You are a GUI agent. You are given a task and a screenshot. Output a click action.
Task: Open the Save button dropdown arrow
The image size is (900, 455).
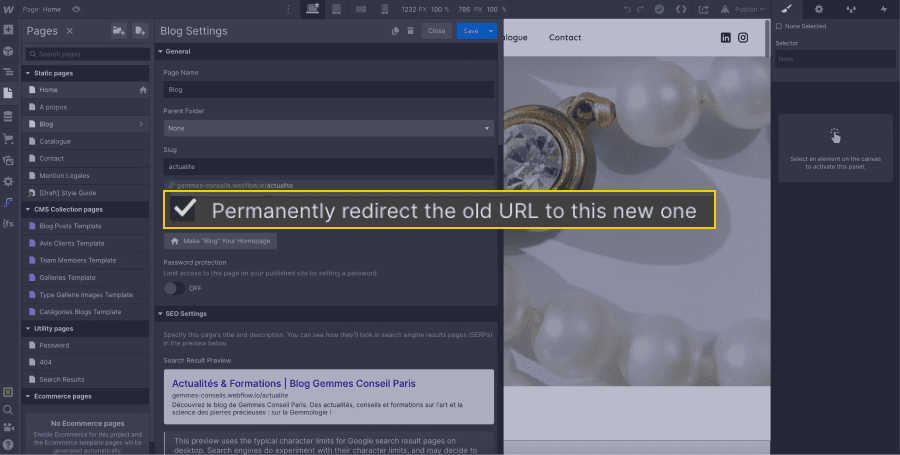491,31
